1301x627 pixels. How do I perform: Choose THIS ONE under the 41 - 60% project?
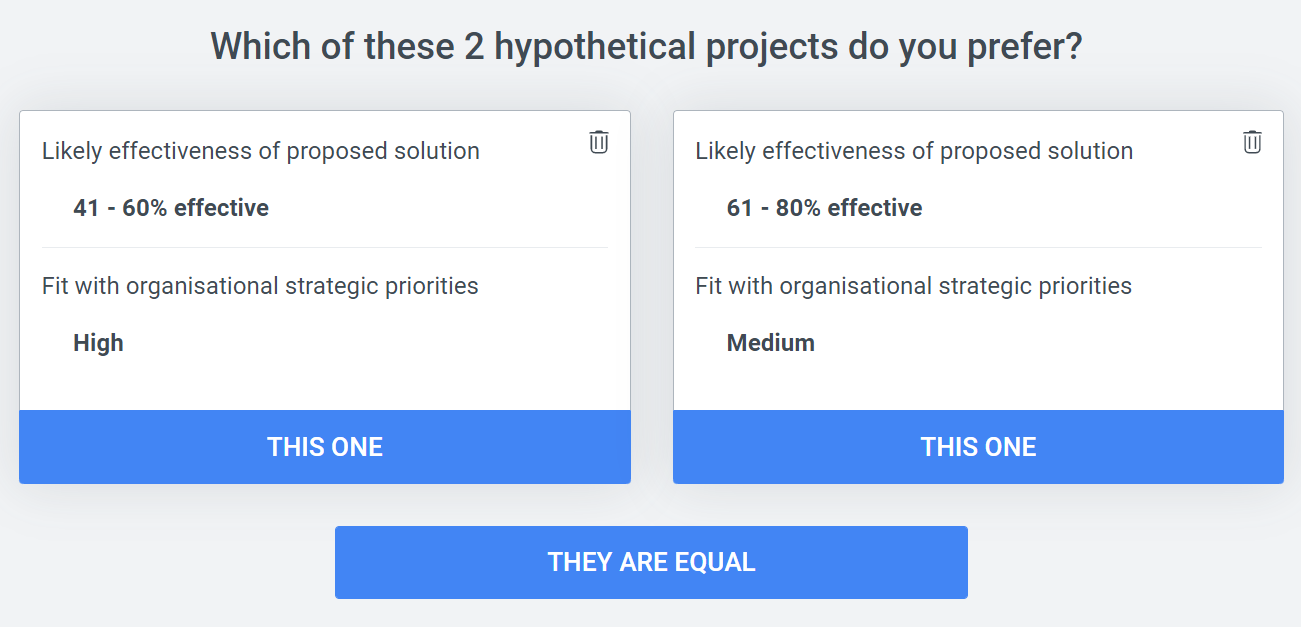tap(325, 447)
